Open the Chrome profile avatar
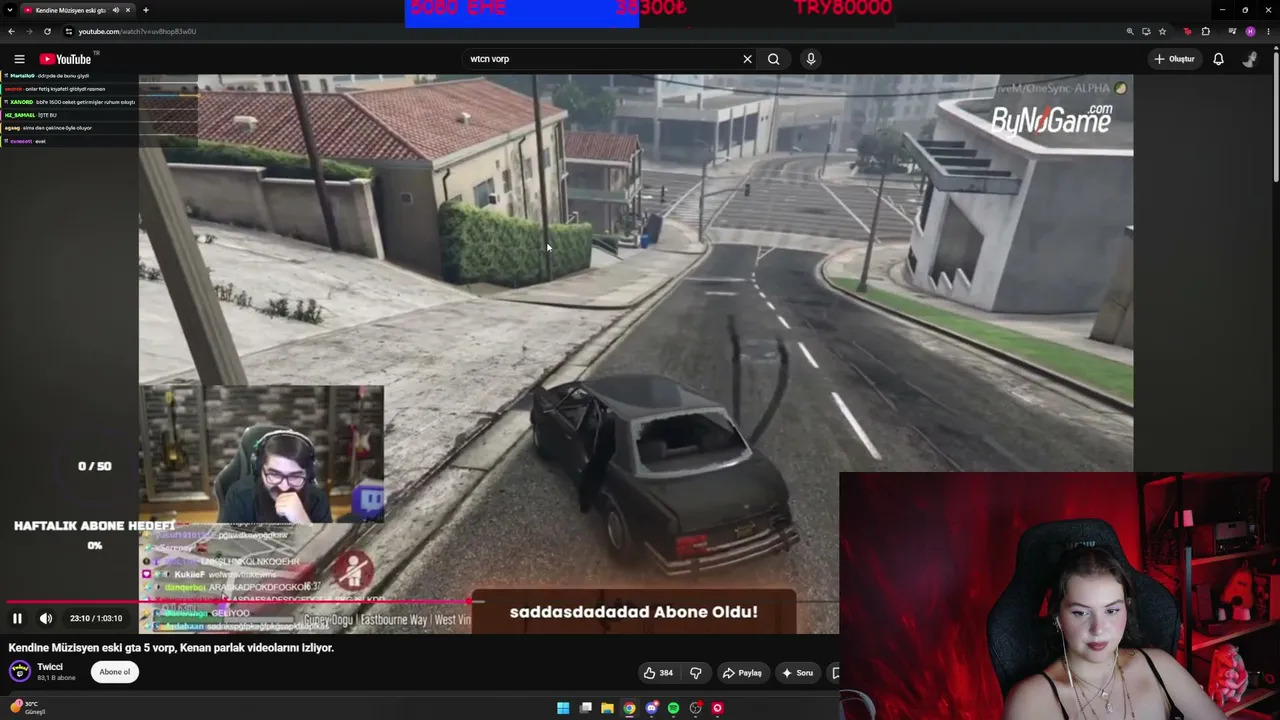The height and width of the screenshot is (720, 1280). click(x=1250, y=31)
